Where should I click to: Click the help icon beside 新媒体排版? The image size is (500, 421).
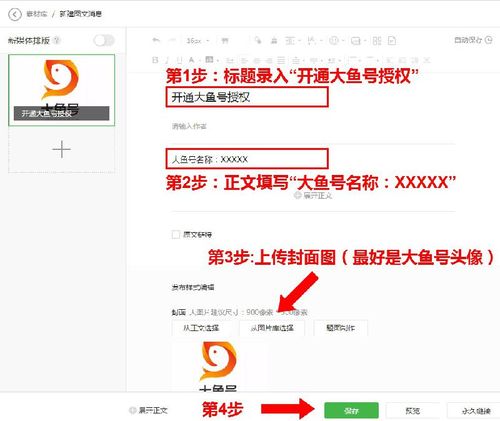click(x=57, y=40)
